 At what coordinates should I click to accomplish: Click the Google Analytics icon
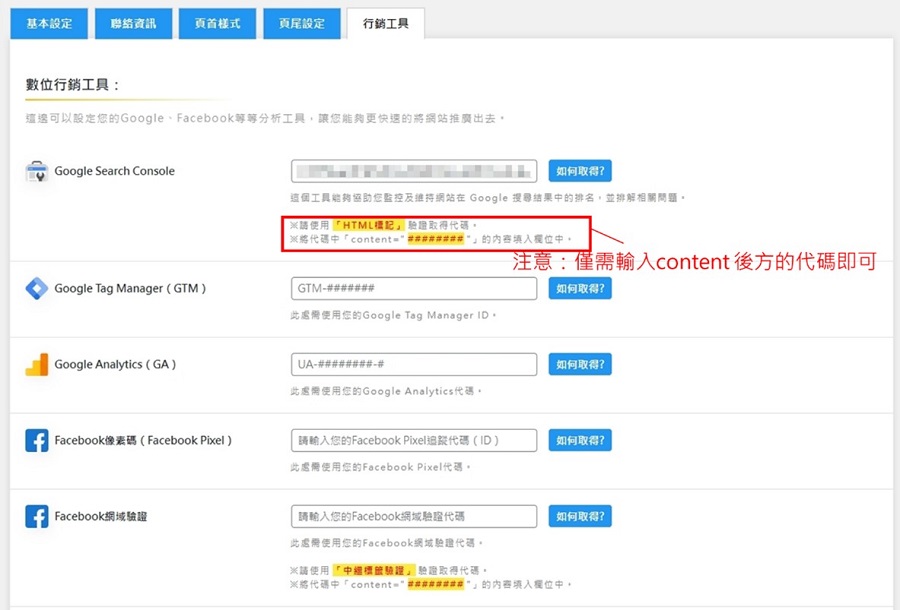click(37, 364)
